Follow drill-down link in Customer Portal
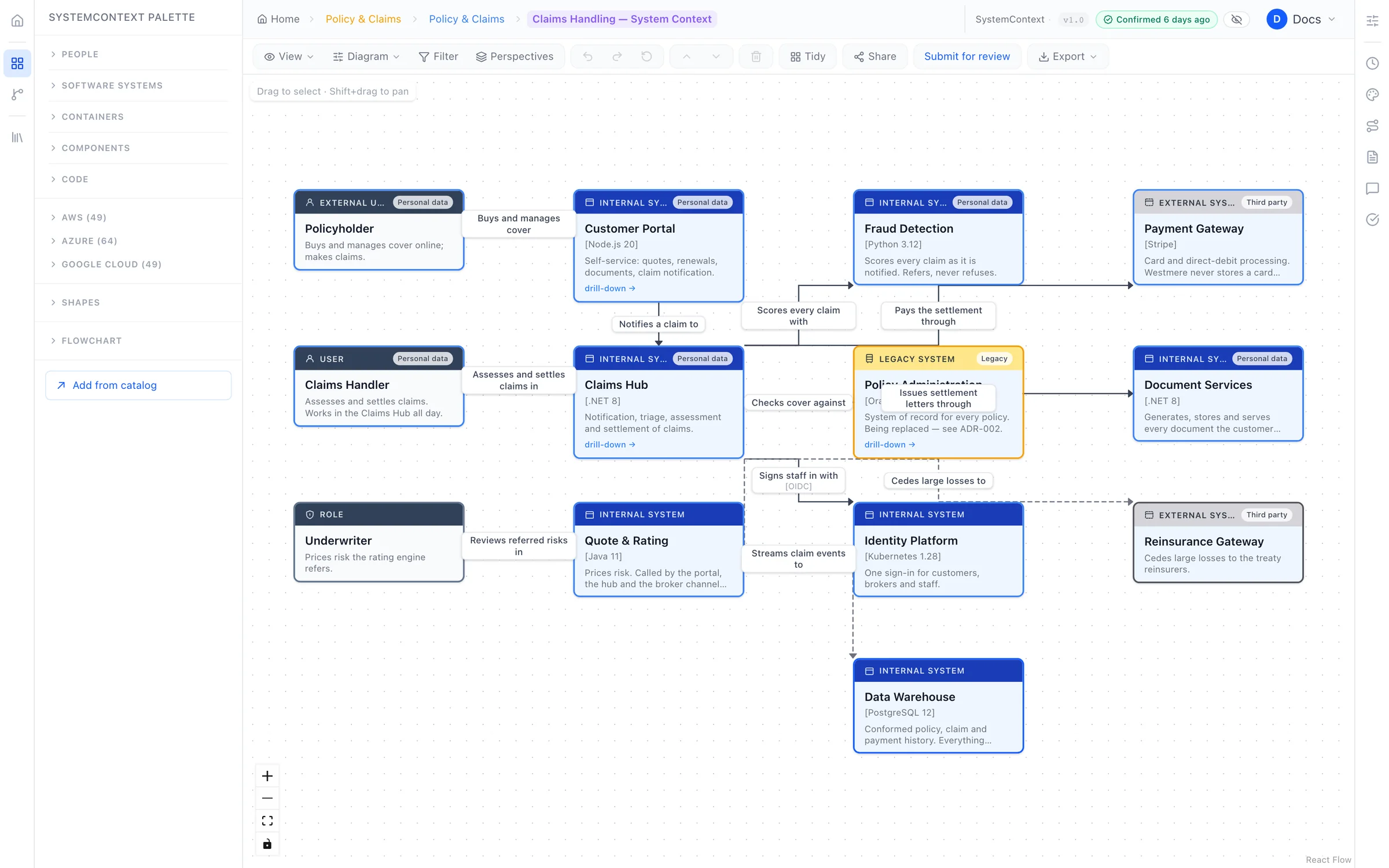1389x868 pixels. 609,288
